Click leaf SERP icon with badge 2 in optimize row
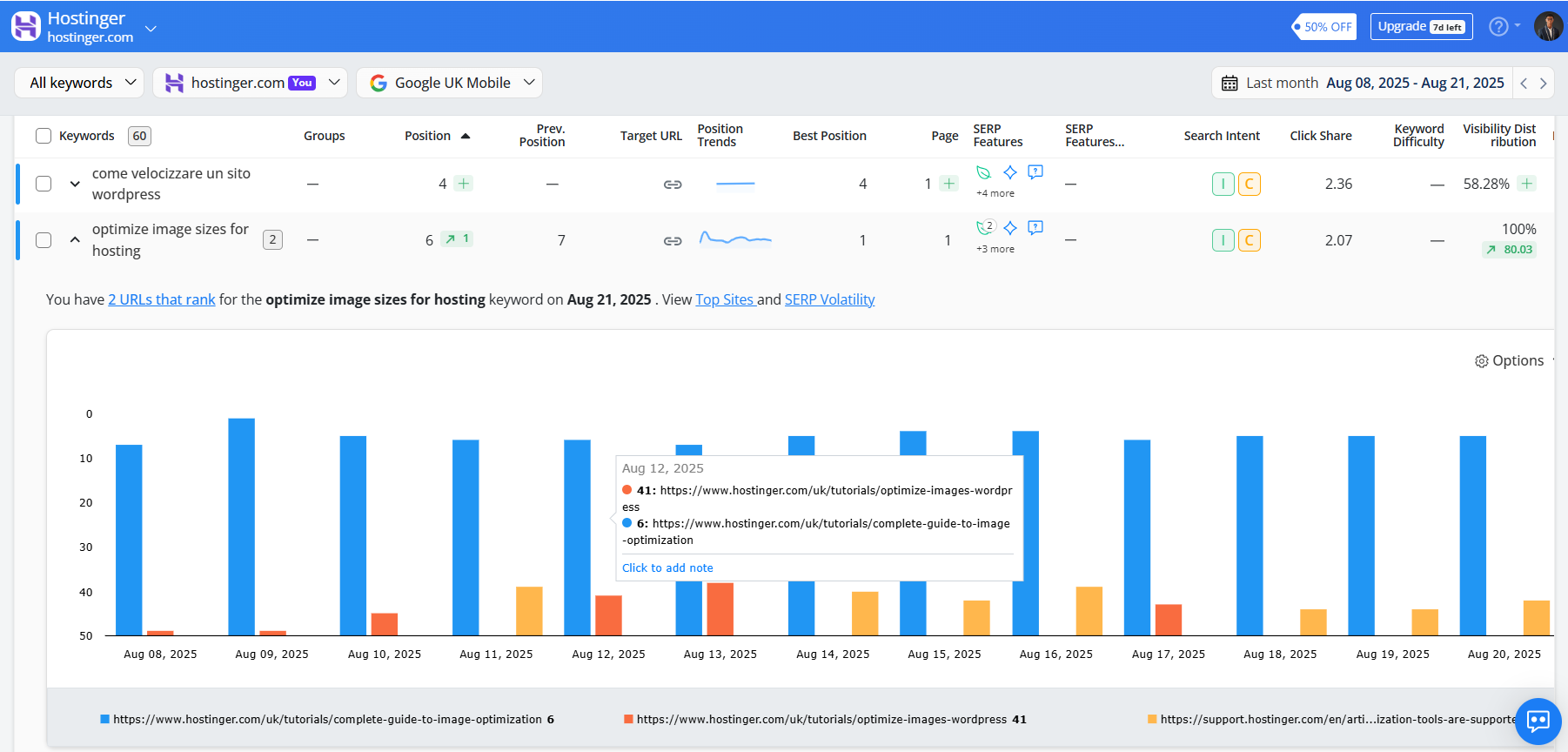1568x752 pixels. 985,228
